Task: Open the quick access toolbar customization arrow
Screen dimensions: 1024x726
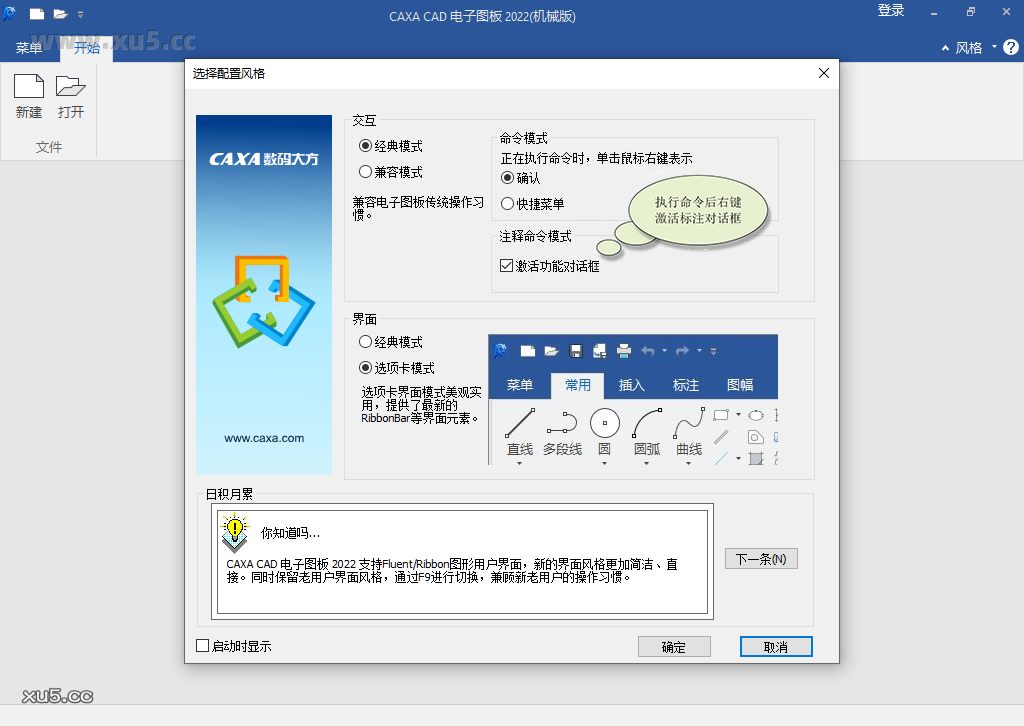Action: (x=713, y=351)
